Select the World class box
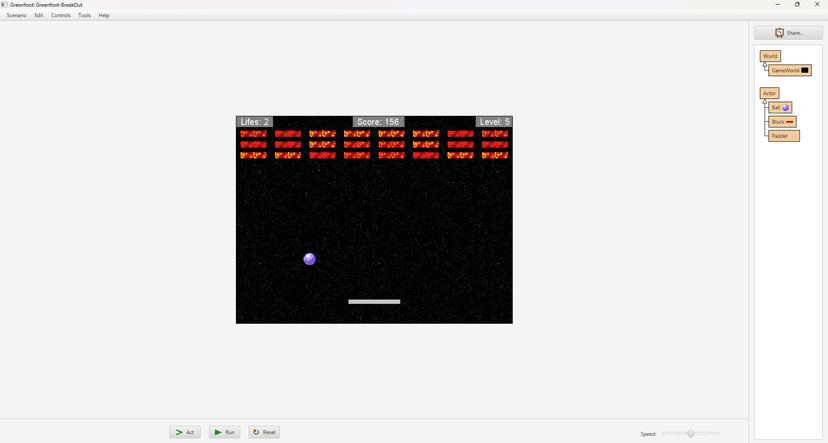Viewport: 828px width, 443px height. 770,56
